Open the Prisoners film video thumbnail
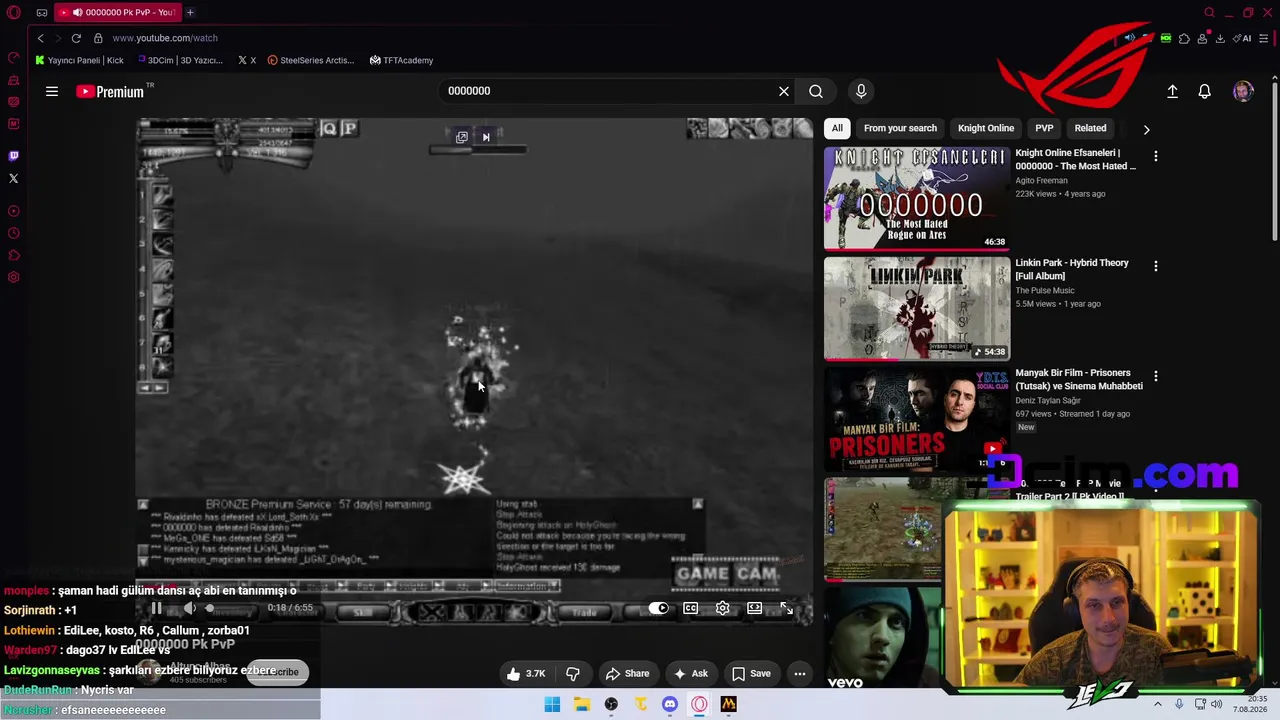This screenshot has width=1280, height=720. tap(917, 418)
